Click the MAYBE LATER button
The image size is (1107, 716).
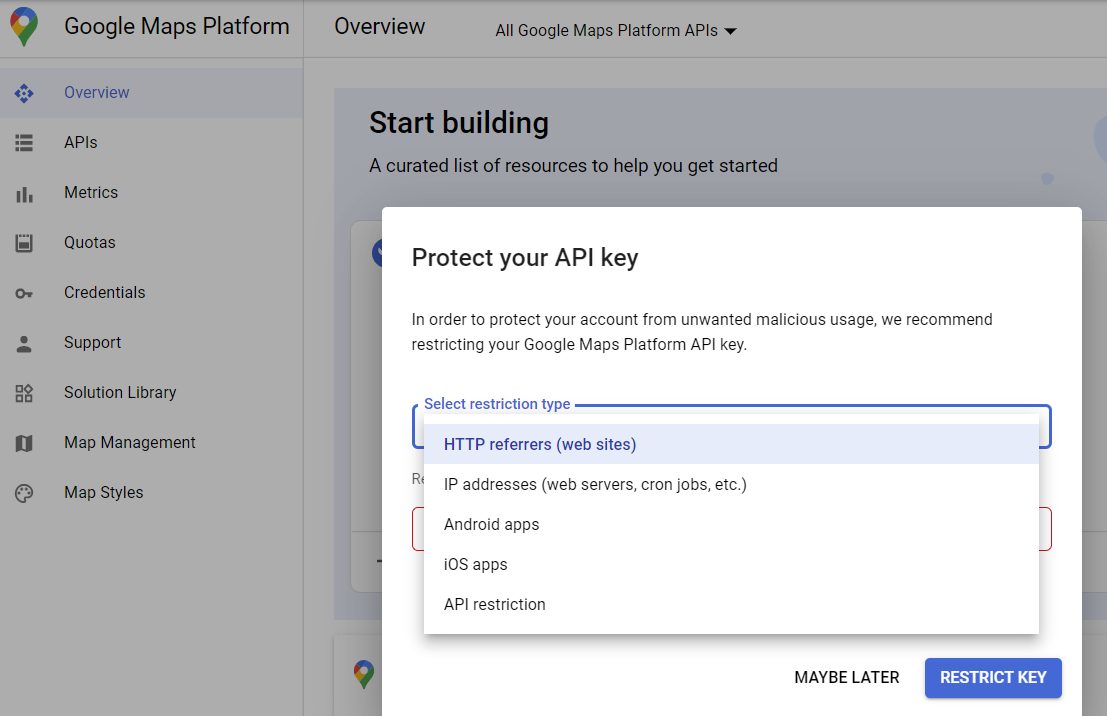point(846,678)
